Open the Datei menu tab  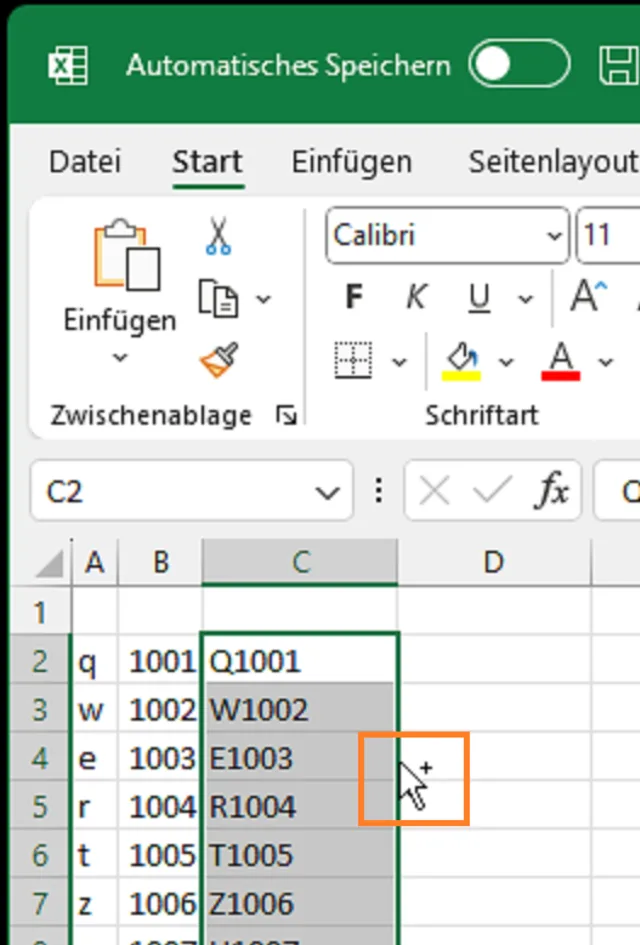coord(85,161)
